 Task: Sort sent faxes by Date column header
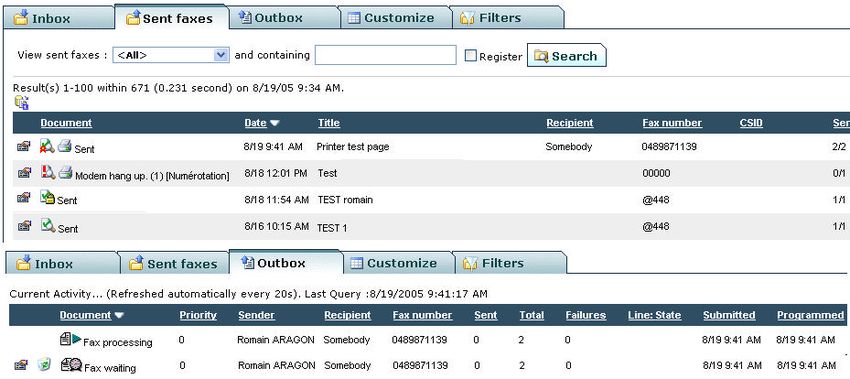(256, 123)
